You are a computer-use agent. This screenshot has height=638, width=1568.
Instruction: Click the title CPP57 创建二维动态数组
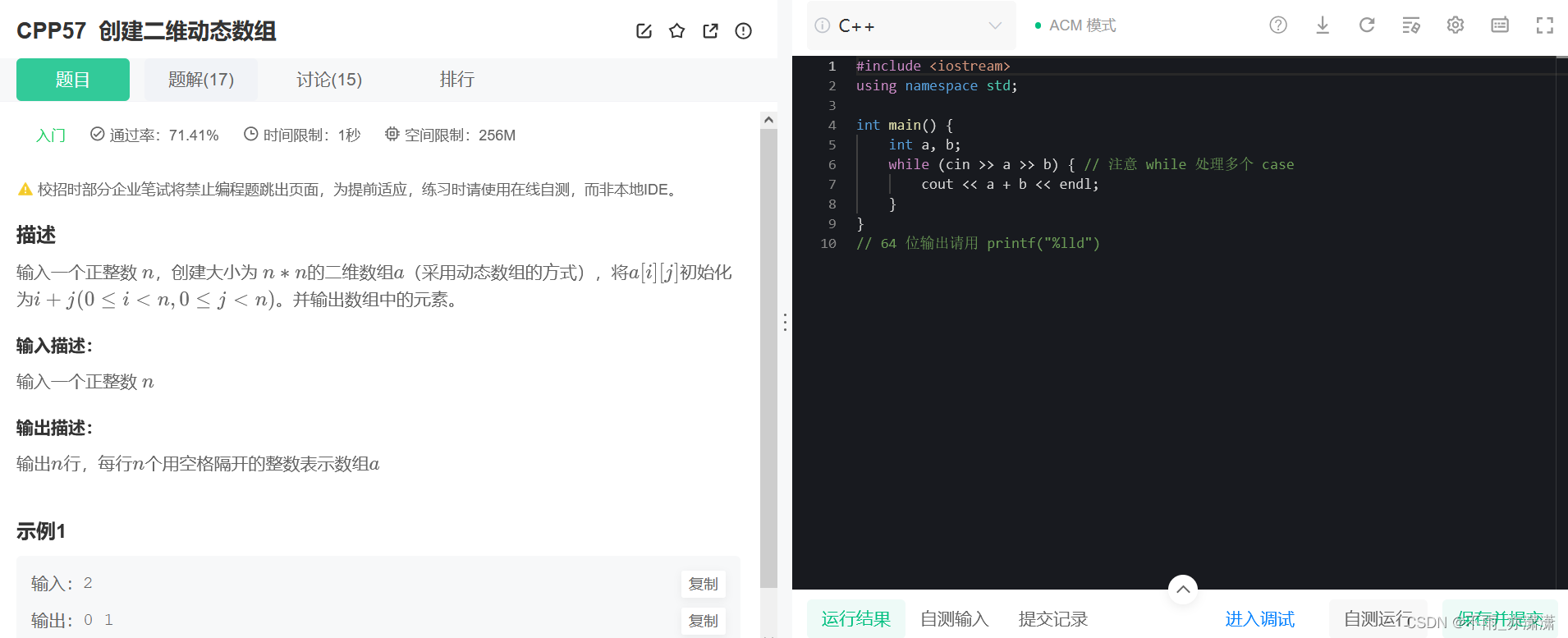click(x=146, y=31)
